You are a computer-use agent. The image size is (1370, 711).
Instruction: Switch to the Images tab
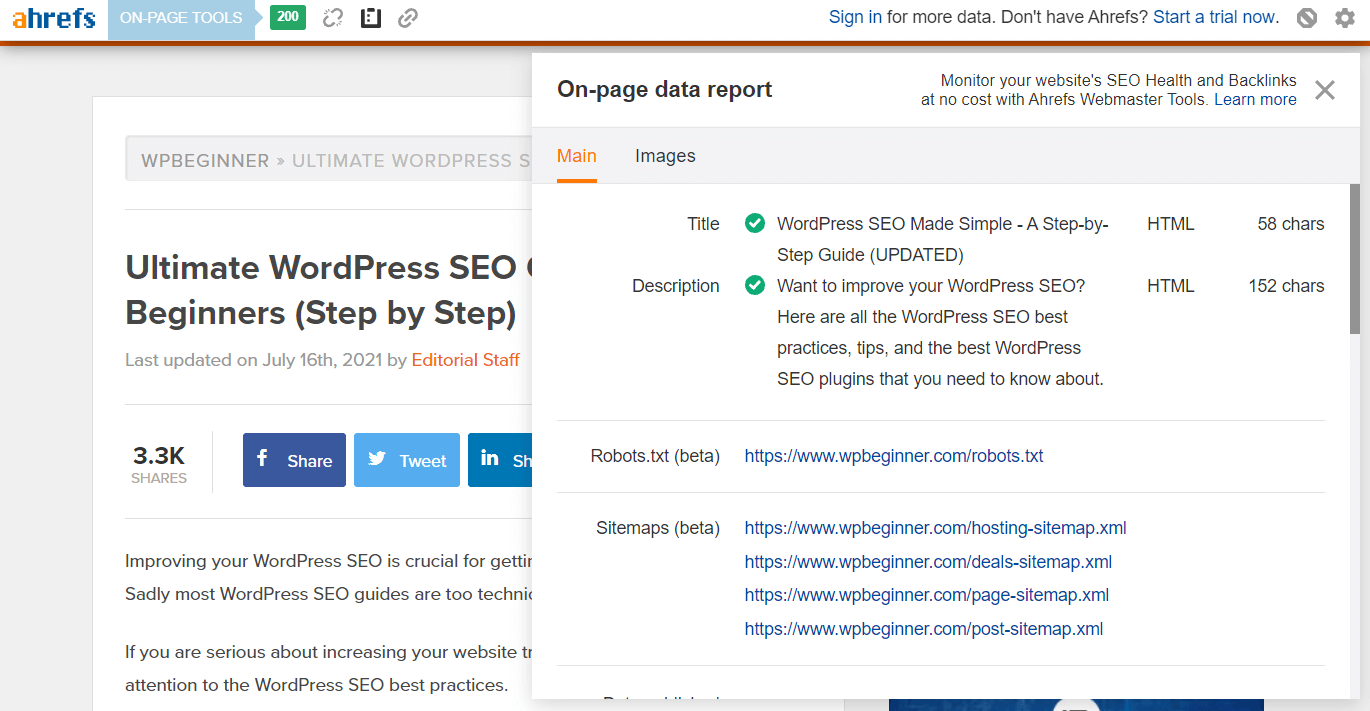click(x=664, y=156)
